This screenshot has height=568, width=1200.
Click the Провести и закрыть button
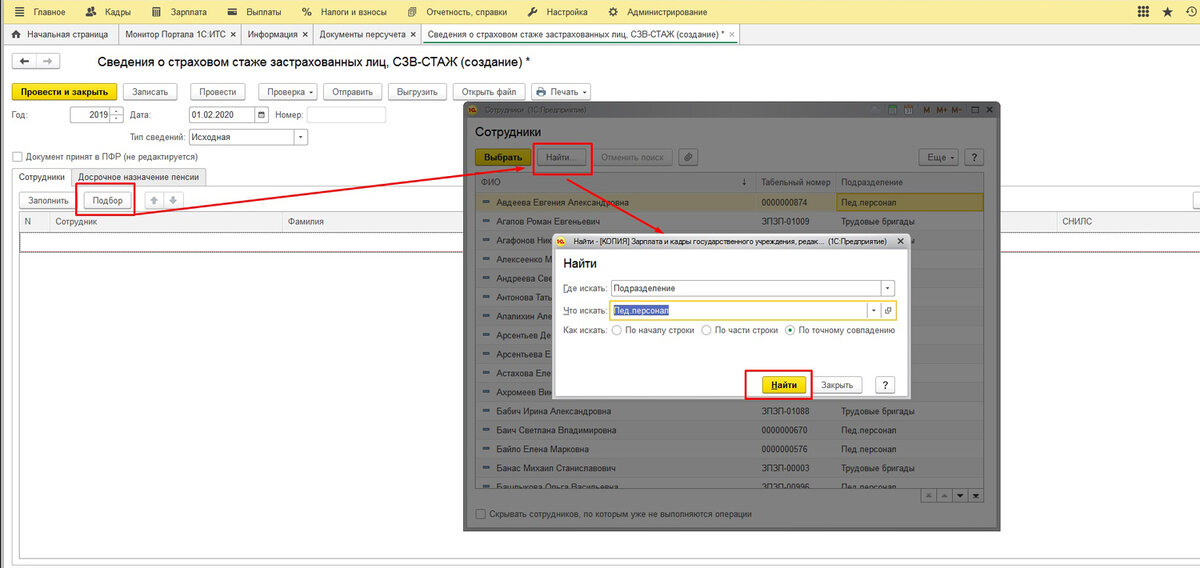(x=65, y=91)
